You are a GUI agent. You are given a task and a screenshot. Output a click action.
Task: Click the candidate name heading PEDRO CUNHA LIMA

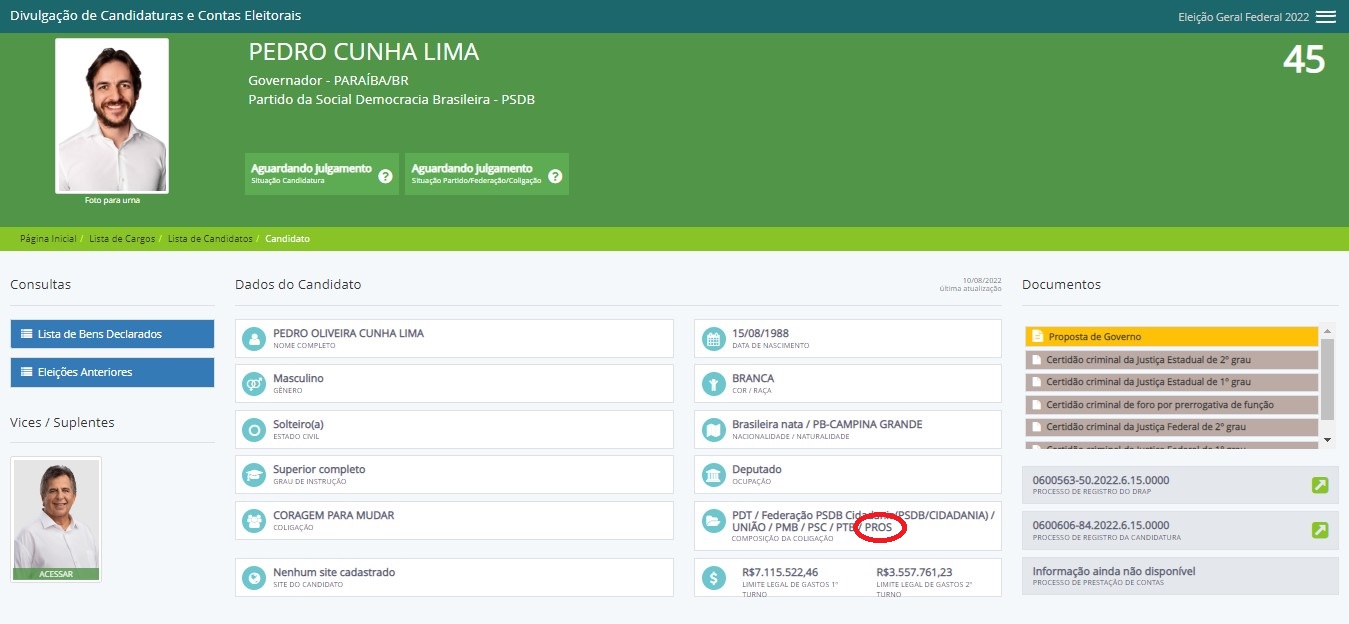coord(364,52)
